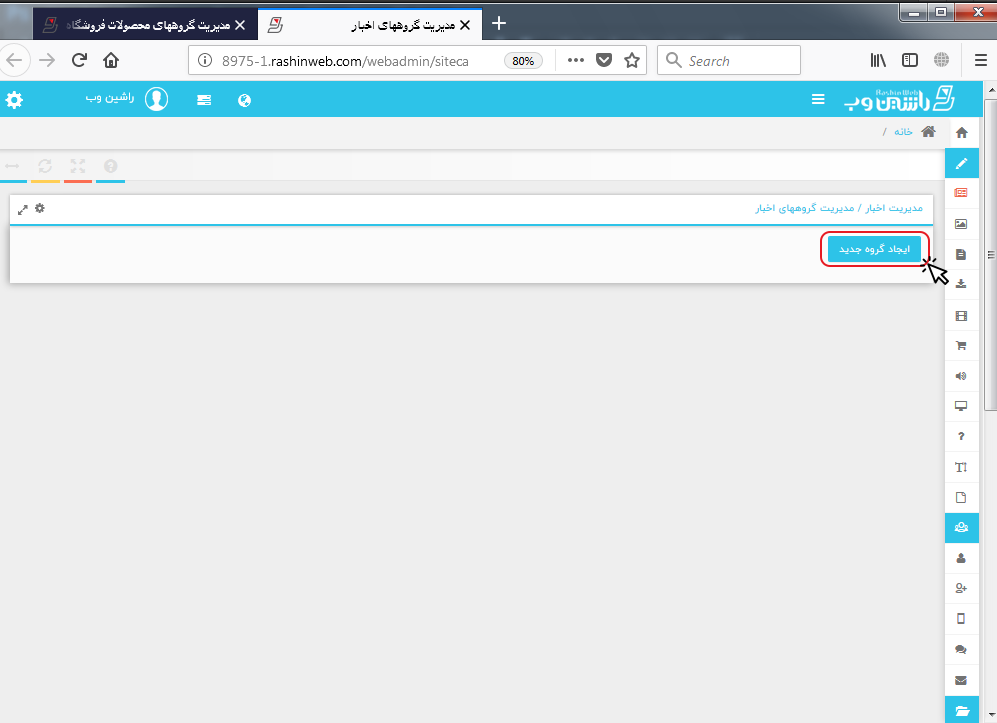Open the download icon in sidebar
997x723 pixels.
click(x=961, y=284)
